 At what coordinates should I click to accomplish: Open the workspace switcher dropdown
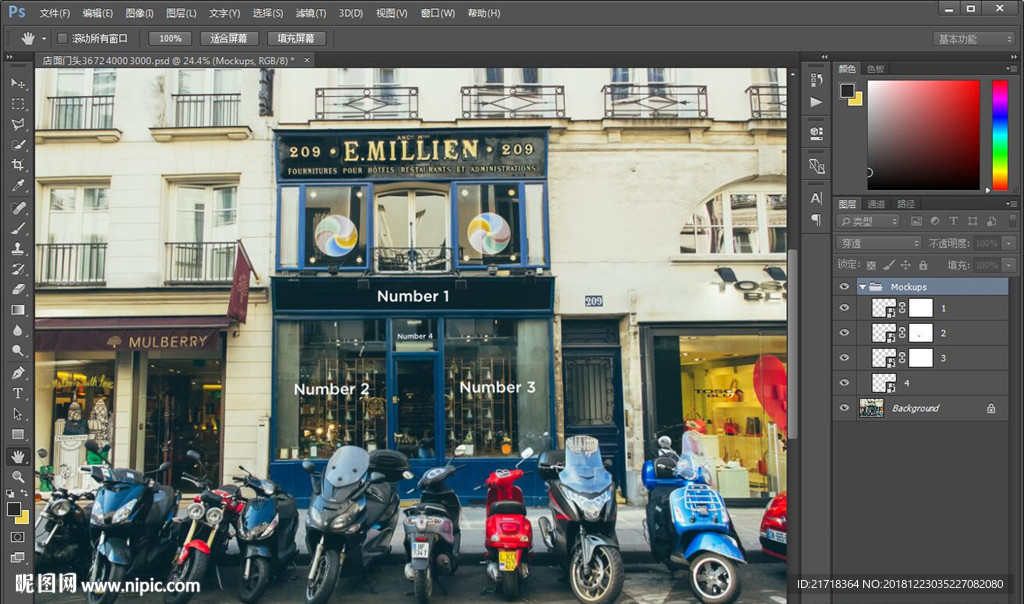(973, 39)
